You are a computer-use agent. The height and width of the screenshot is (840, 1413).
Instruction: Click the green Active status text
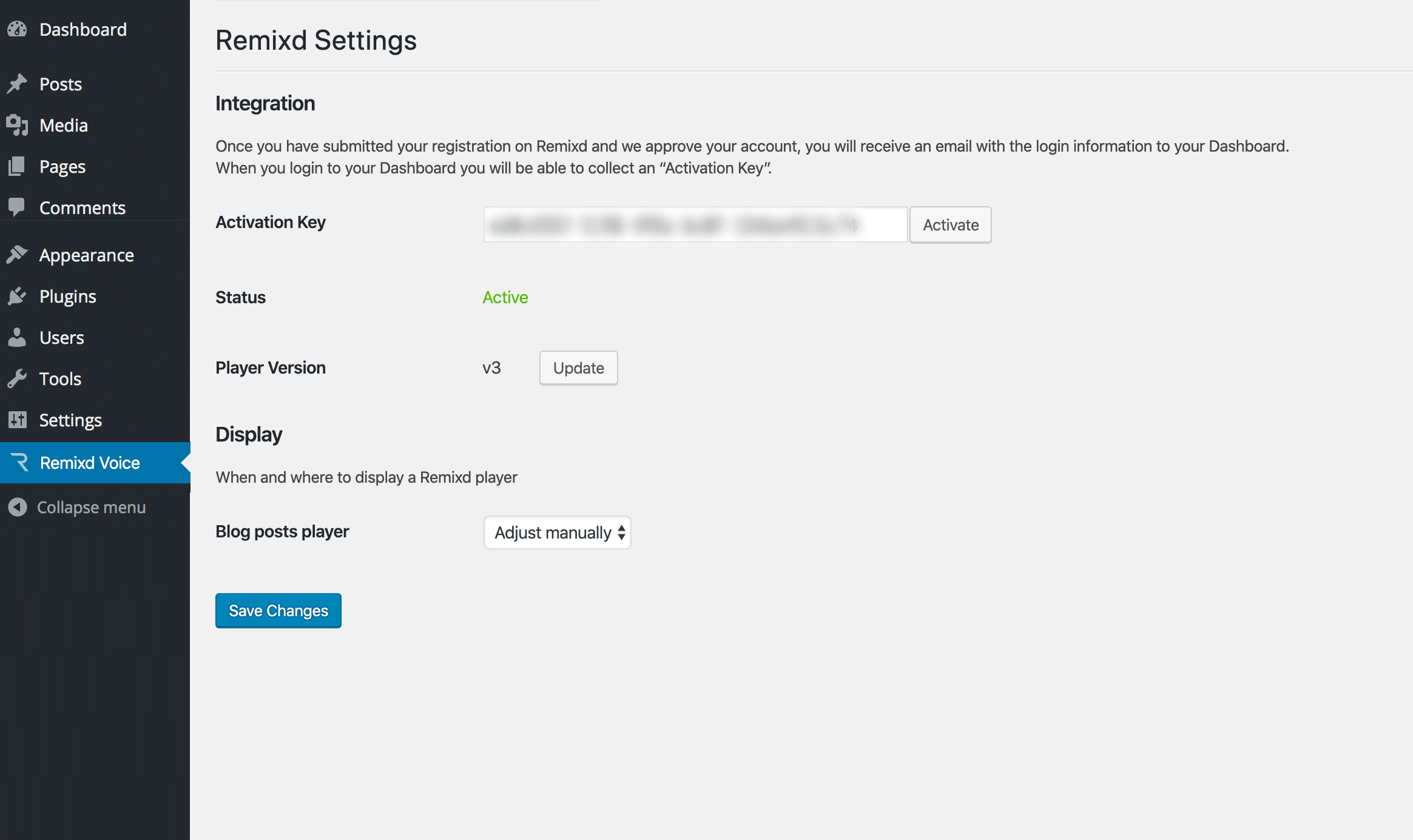(x=505, y=297)
